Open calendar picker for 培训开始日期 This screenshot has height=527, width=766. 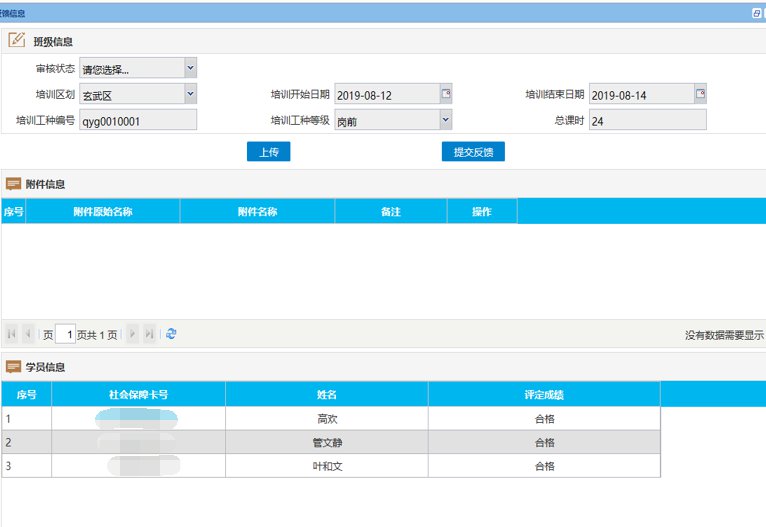446,94
